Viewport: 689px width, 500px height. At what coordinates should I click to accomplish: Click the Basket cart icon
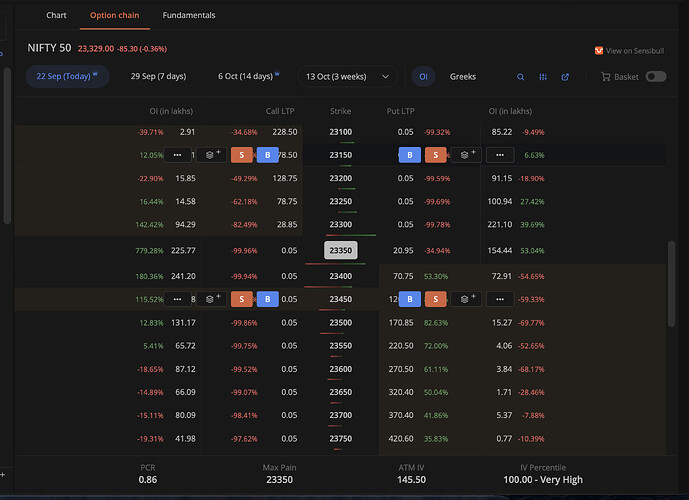(606, 77)
